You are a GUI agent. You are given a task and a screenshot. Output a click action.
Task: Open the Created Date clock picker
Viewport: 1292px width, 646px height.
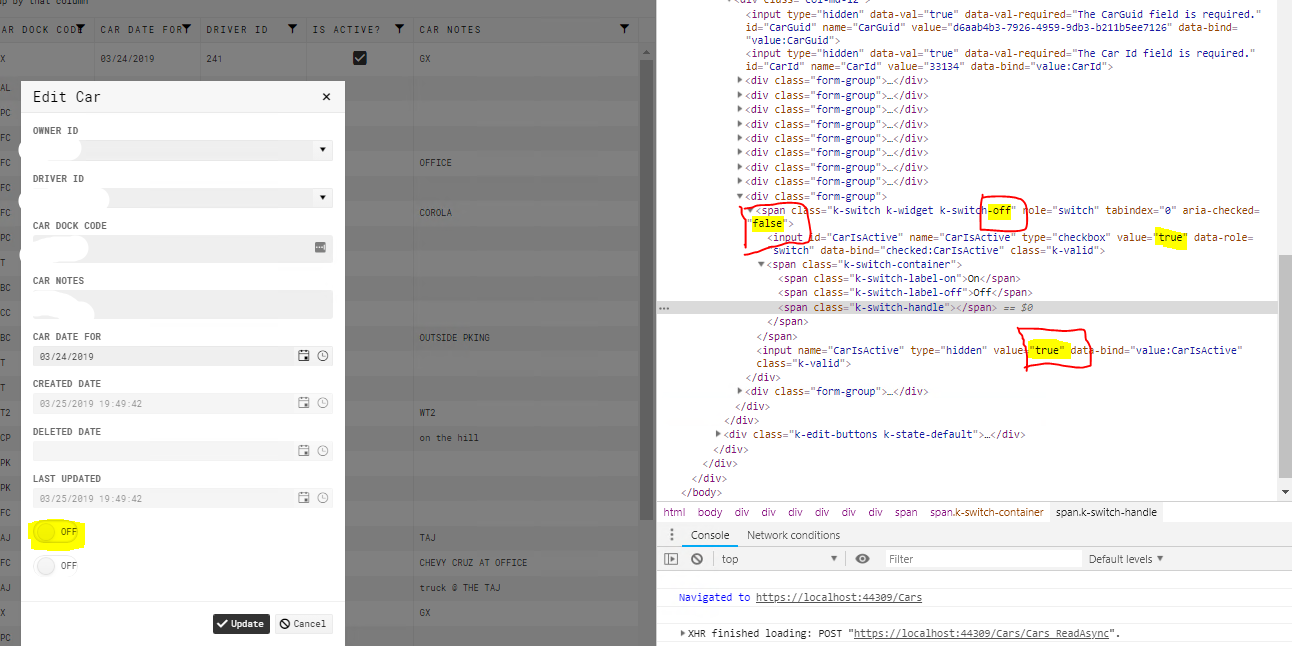tap(323, 403)
